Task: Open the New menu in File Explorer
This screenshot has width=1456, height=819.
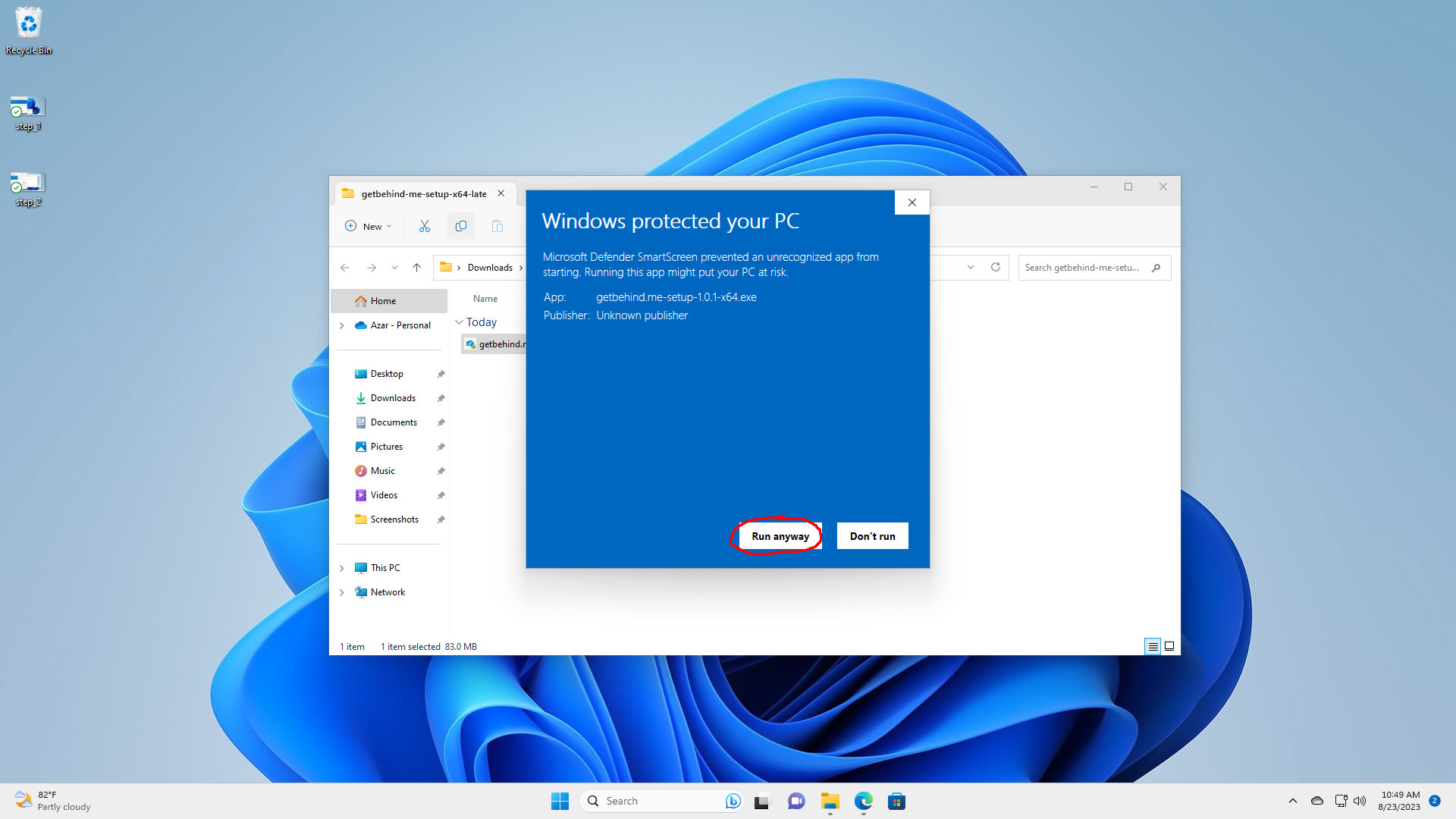Action: click(369, 226)
